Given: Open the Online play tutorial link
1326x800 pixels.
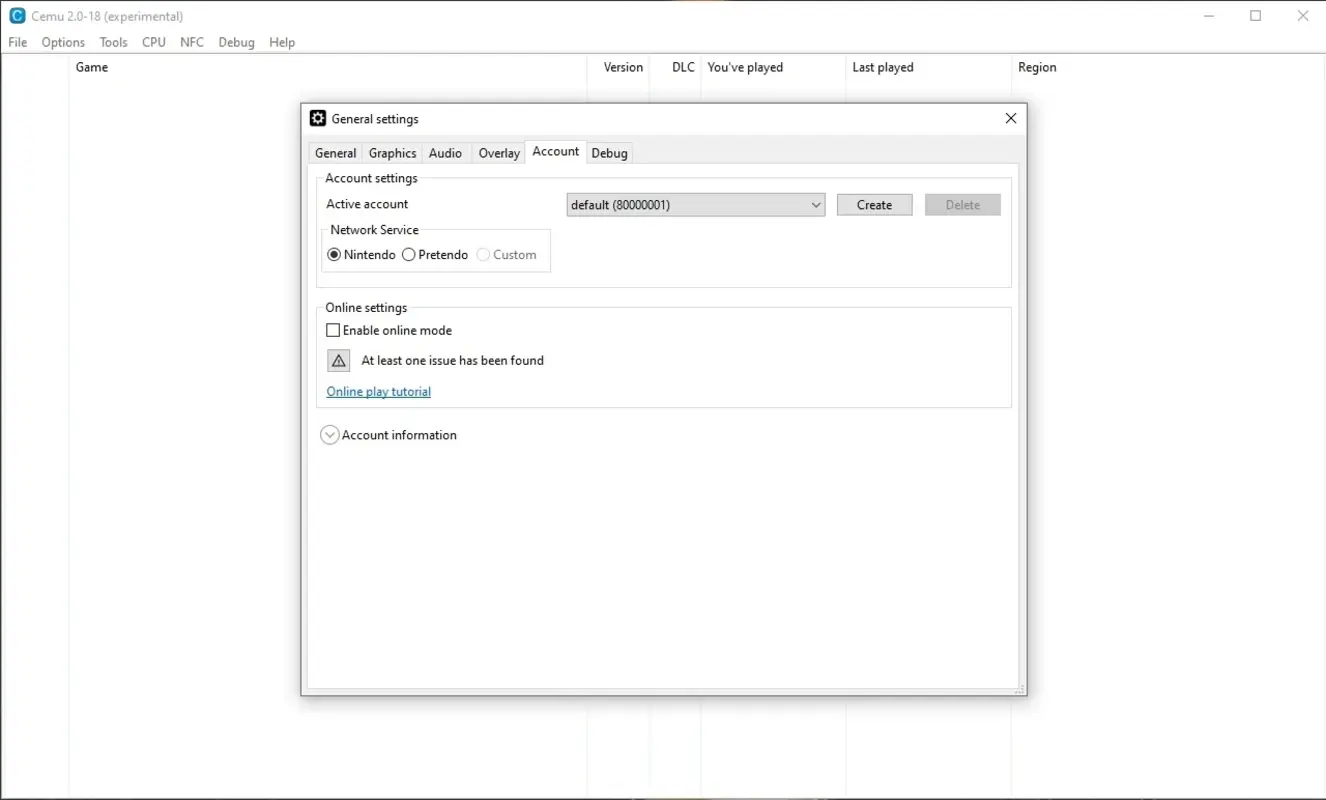Looking at the screenshot, I should pyautogui.click(x=378, y=391).
